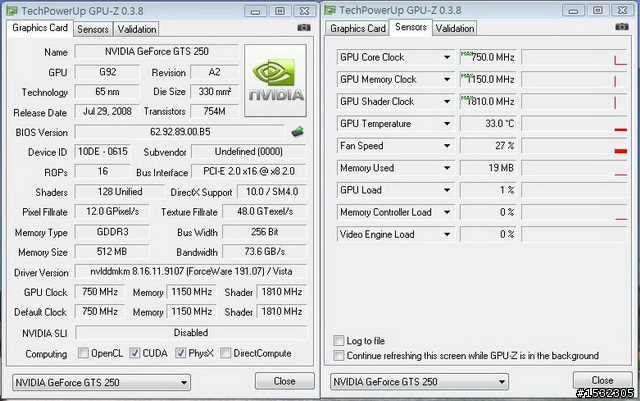Click the 27 % fan speed value

tap(488, 145)
